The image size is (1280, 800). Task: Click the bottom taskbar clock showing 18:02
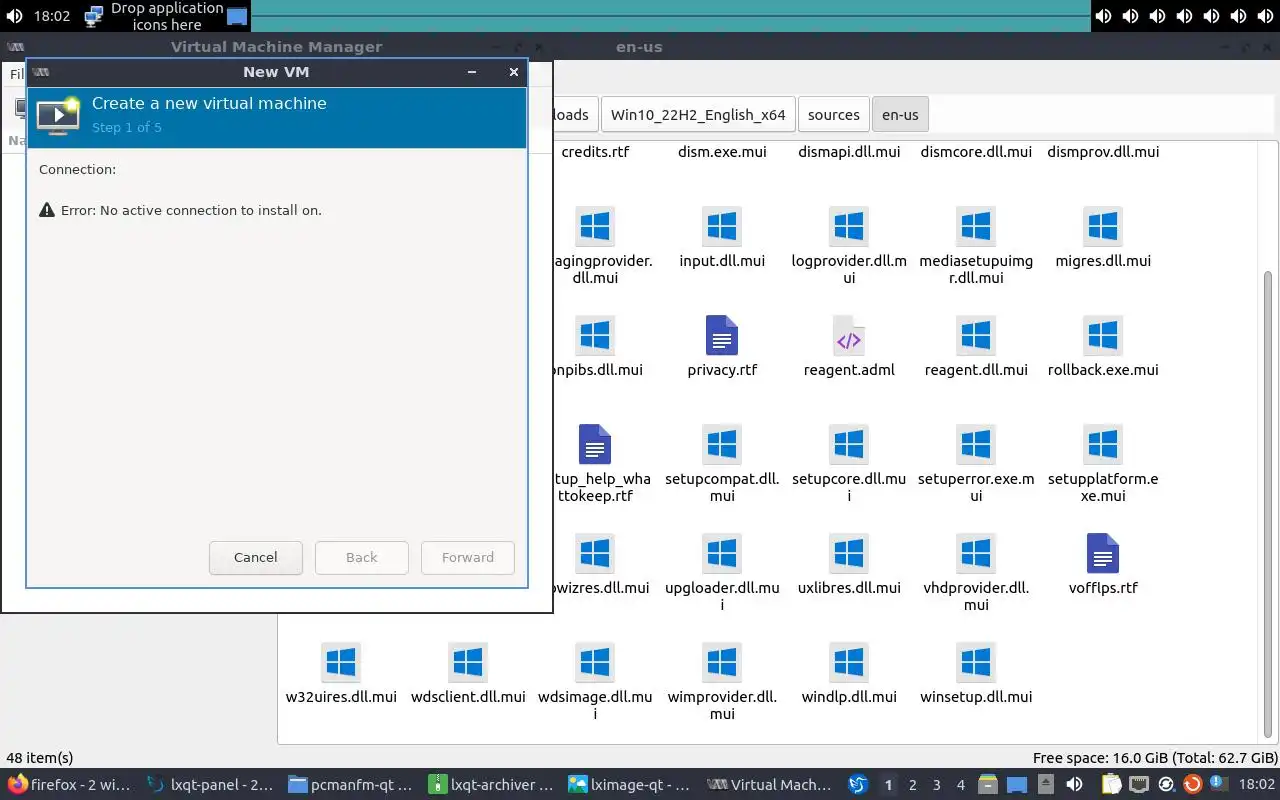click(1257, 785)
